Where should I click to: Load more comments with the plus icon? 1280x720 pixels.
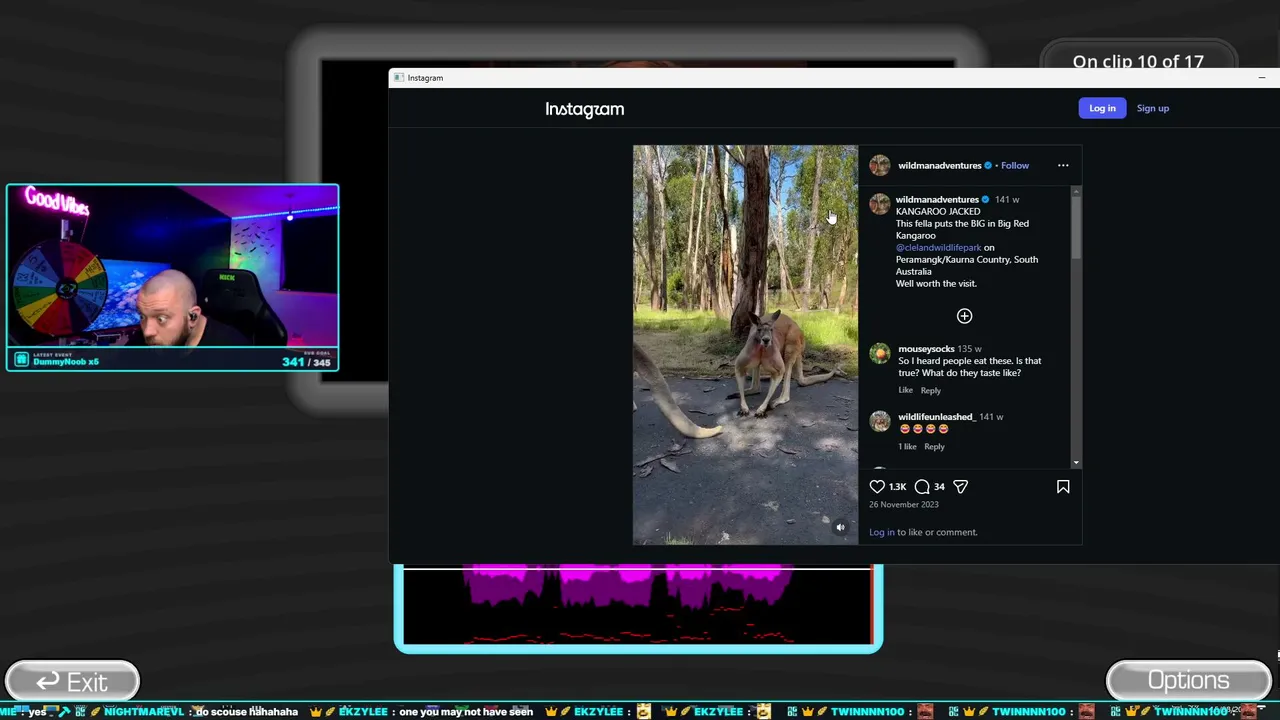pyautogui.click(x=964, y=316)
